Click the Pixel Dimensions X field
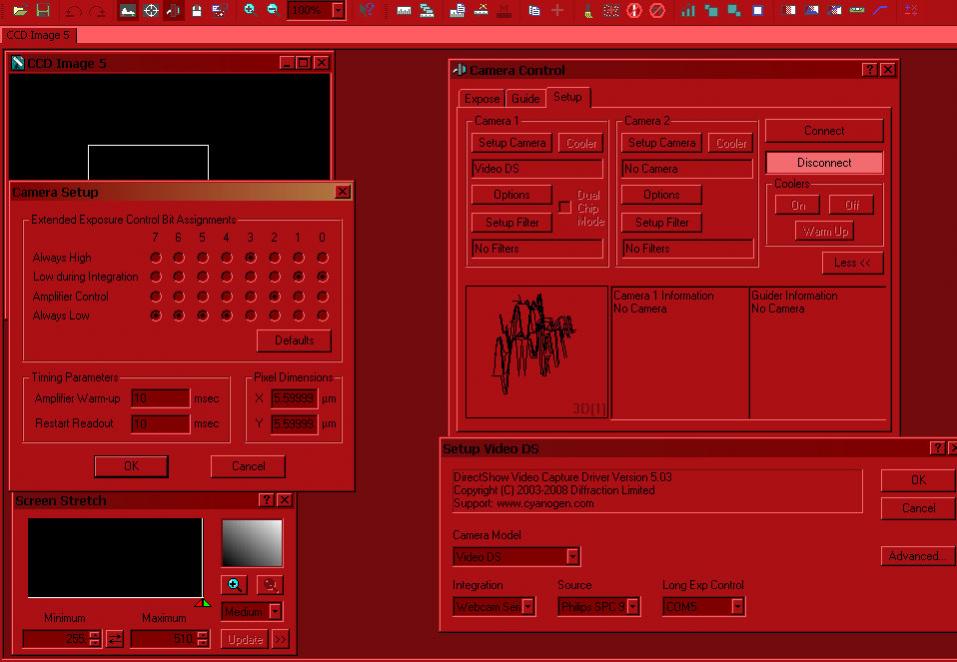 point(294,398)
